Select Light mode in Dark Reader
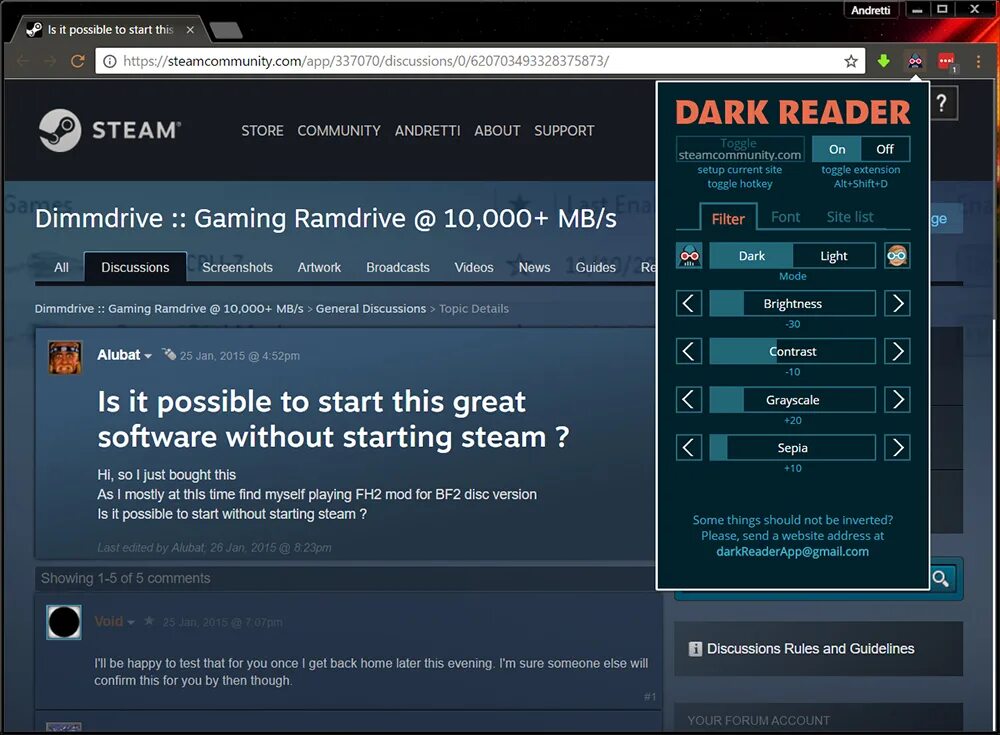Viewport: 1000px width, 735px height. click(834, 256)
